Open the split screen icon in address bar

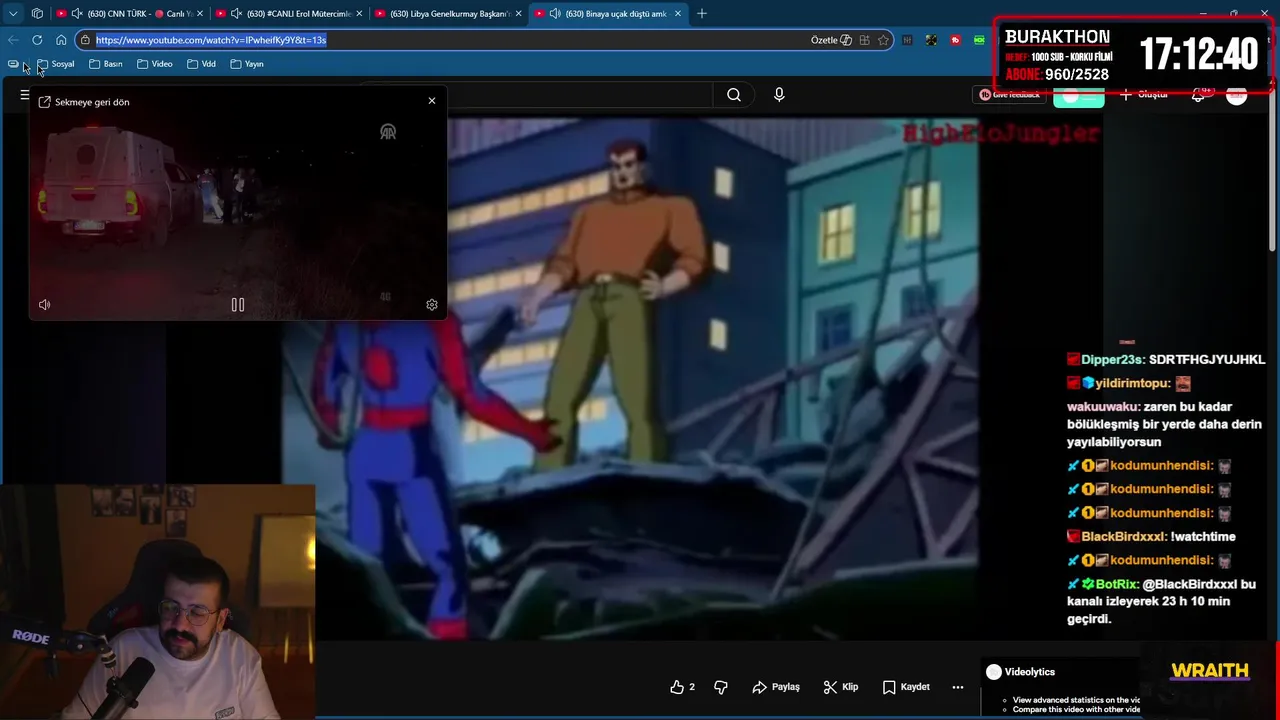[x=865, y=40]
